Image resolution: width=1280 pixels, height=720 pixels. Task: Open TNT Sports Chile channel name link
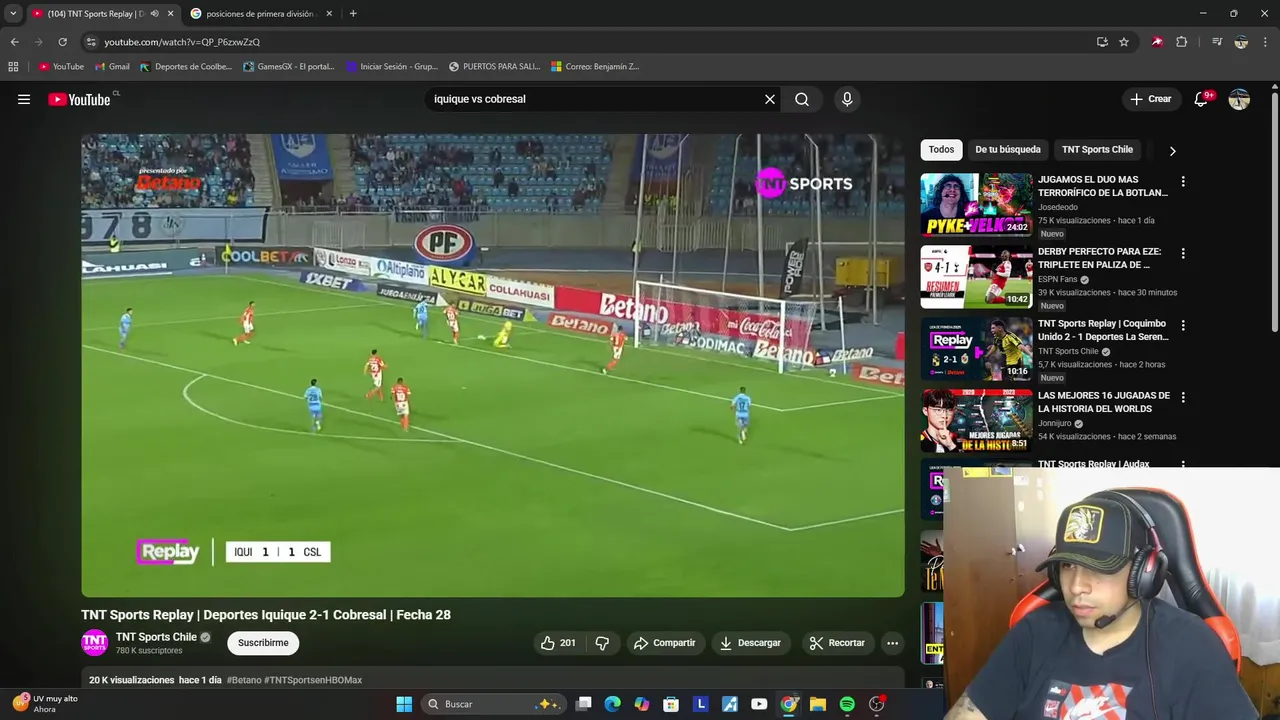156,637
